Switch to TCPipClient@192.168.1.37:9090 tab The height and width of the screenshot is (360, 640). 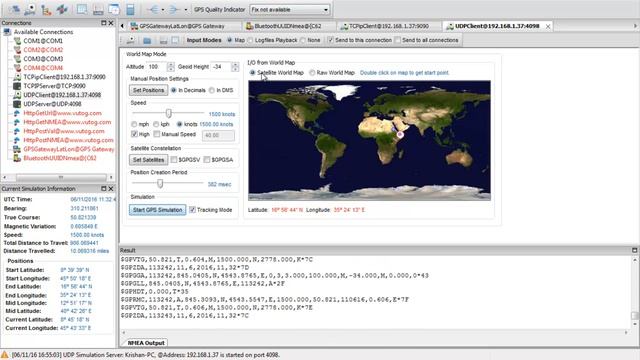tap(389, 26)
